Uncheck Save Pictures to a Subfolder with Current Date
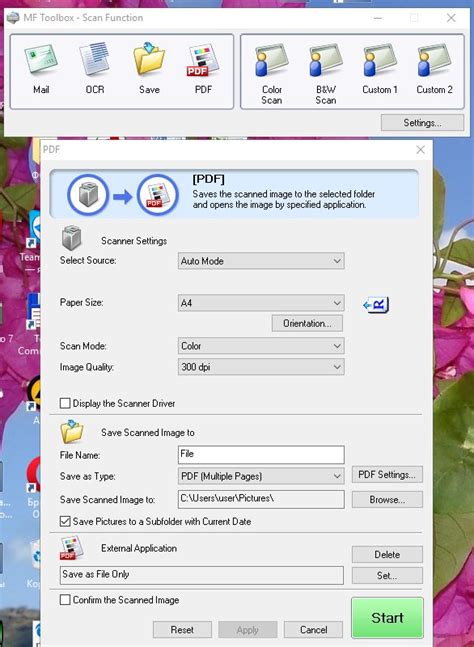The height and width of the screenshot is (647, 474). pos(65,521)
